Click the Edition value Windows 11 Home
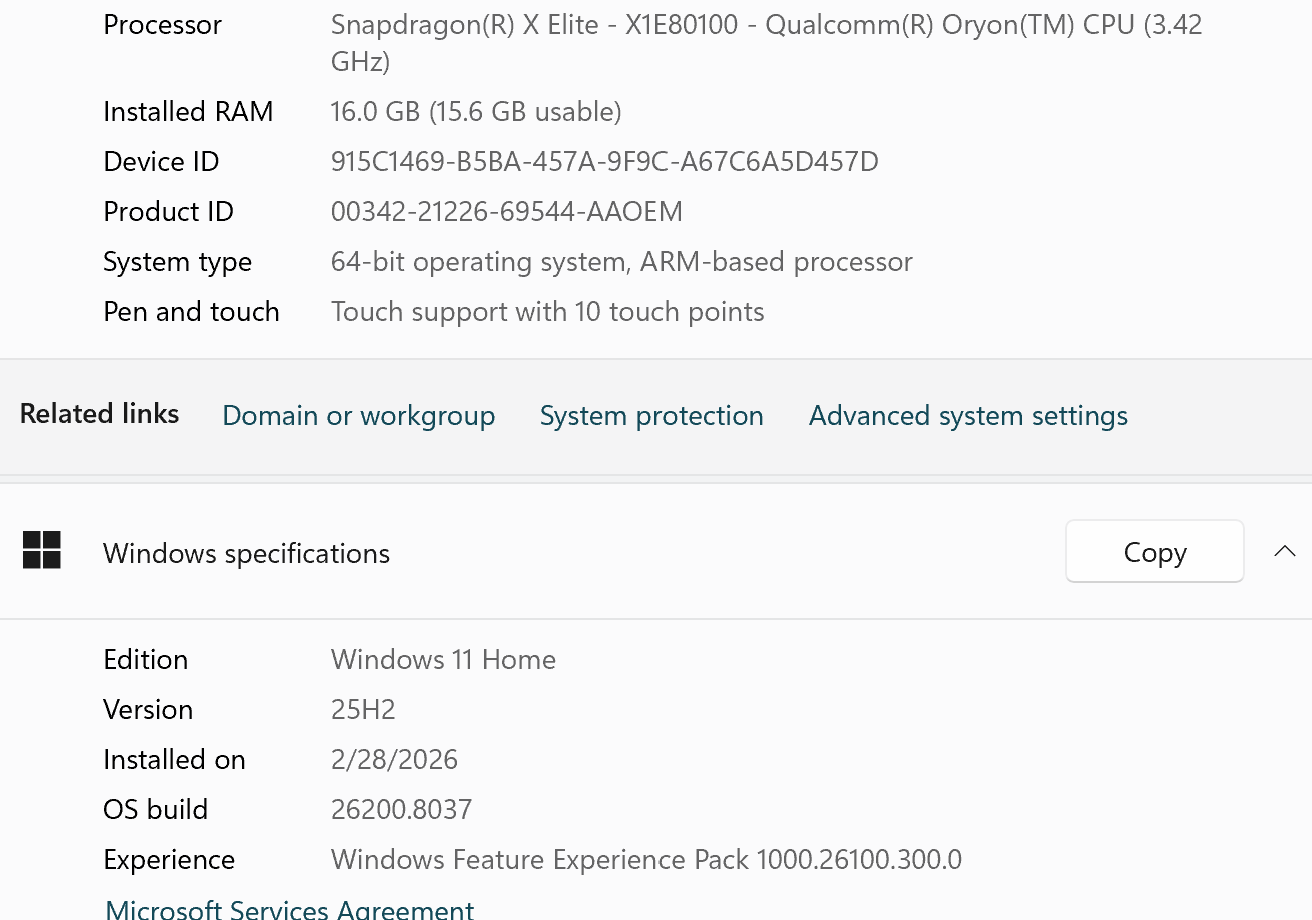Screen dimensions: 1312x920 (443, 659)
